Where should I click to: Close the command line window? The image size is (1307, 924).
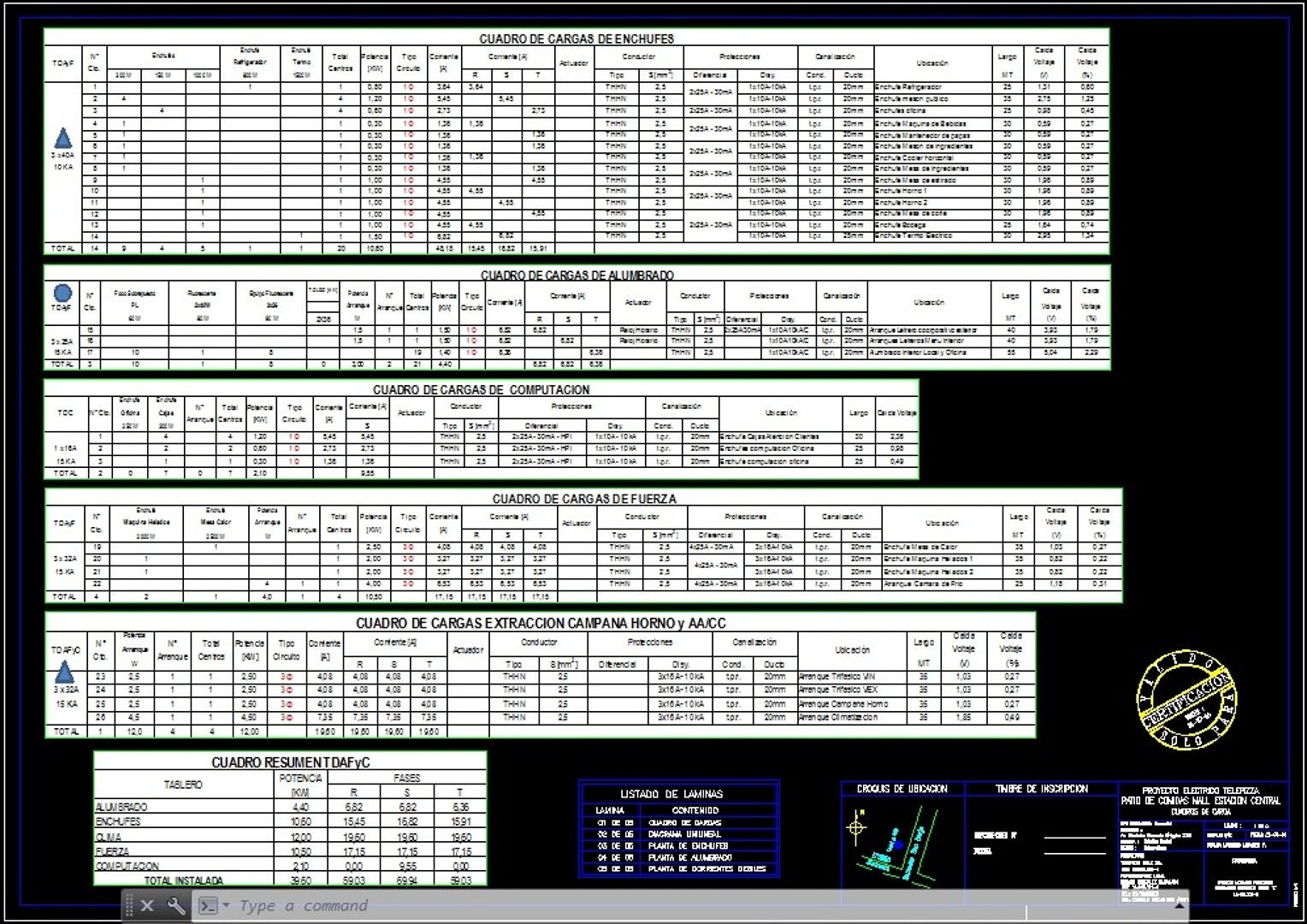coord(147,905)
